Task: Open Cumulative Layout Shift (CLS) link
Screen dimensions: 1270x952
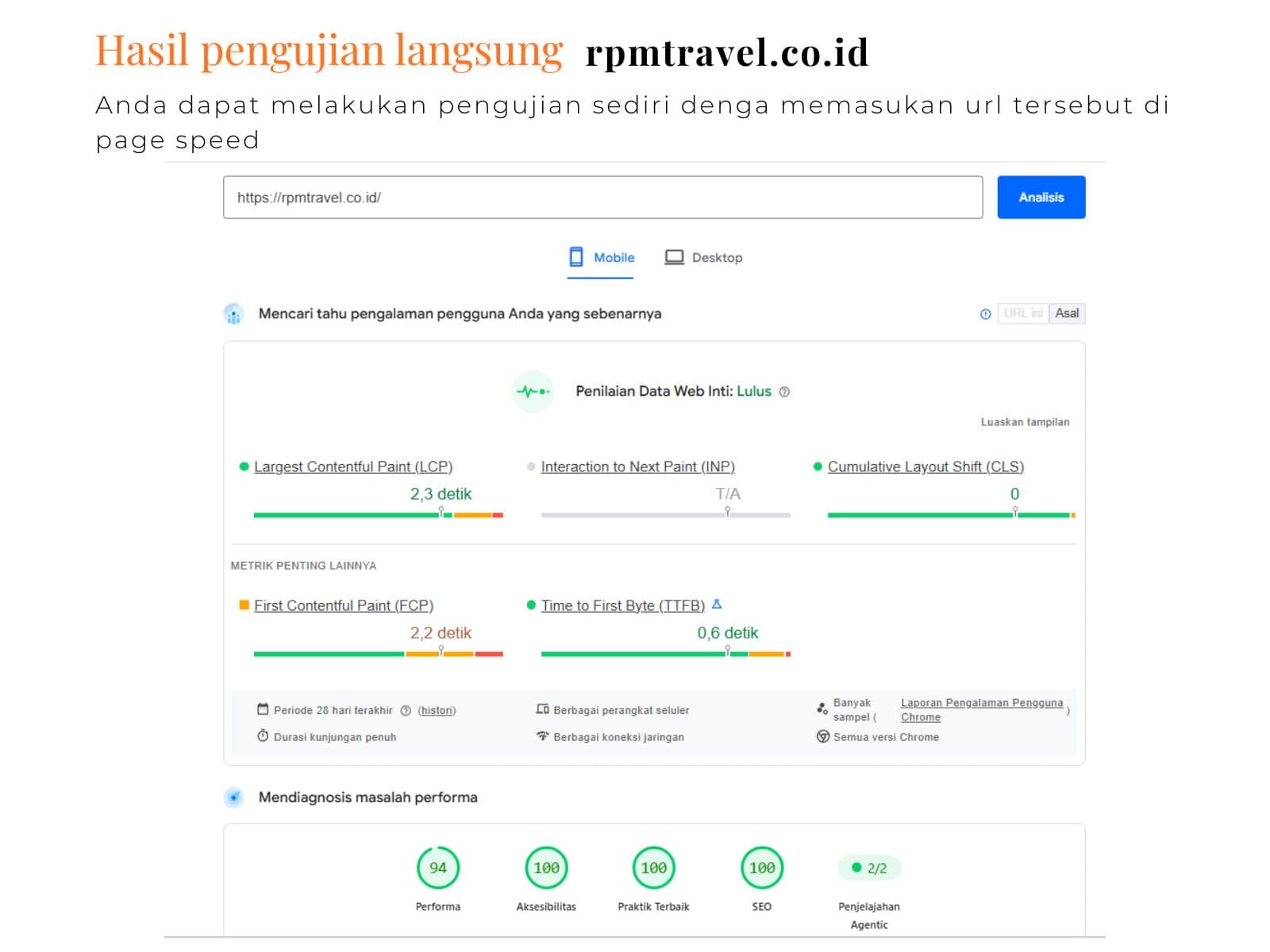Action: (926, 466)
